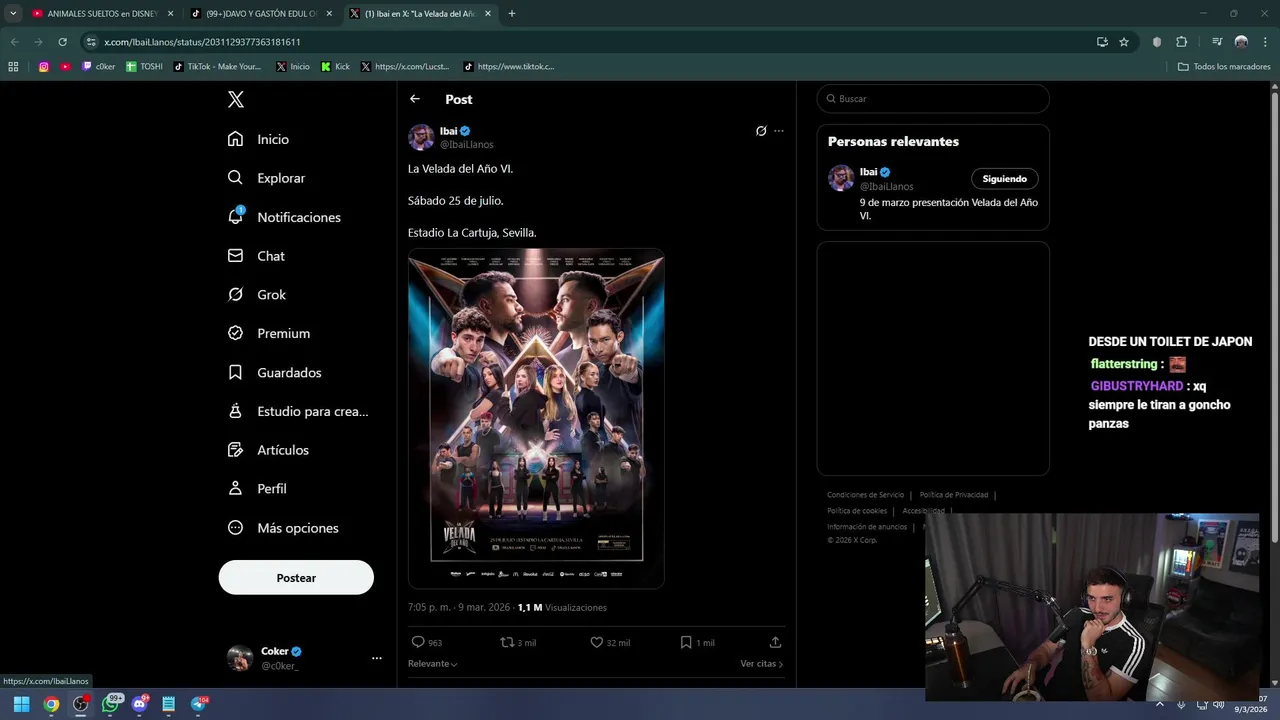Click the Estudio para creadores icon
The image size is (1280, 720).
pos(235,411)
